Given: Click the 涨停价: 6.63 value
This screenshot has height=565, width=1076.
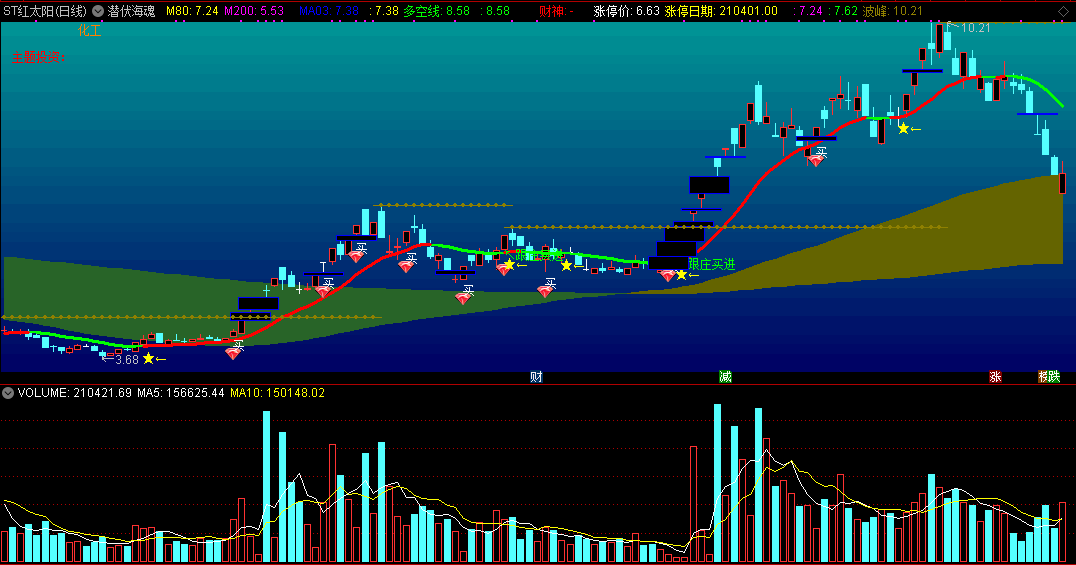Looking at the screenshot, I should pos(627,11).
